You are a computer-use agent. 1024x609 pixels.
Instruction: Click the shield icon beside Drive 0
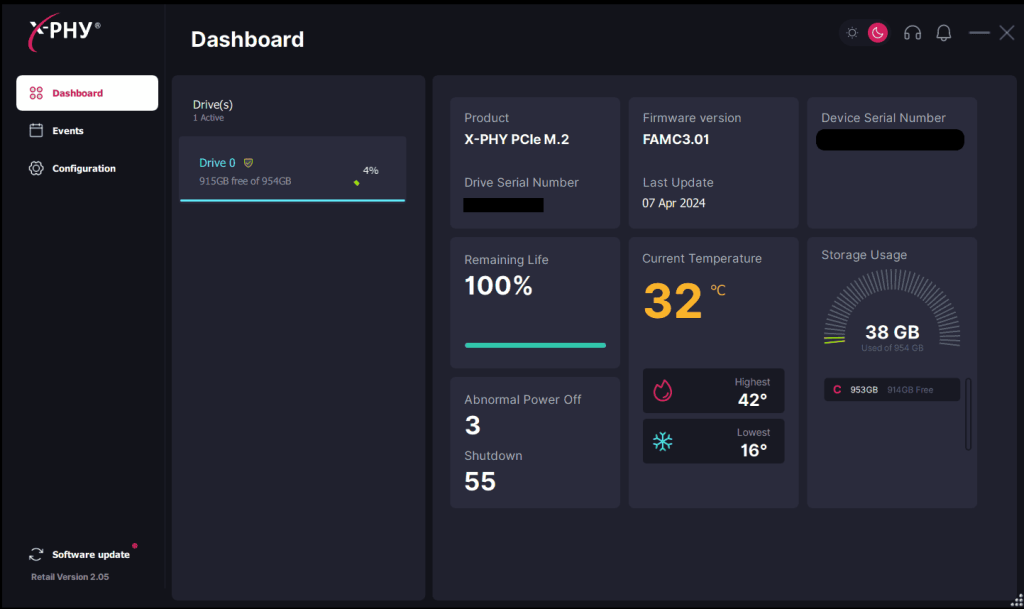(249, 162)
